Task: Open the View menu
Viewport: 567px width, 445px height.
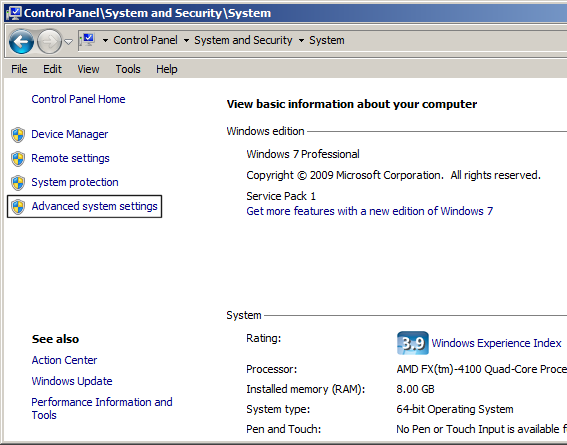Action: (88, 69)
